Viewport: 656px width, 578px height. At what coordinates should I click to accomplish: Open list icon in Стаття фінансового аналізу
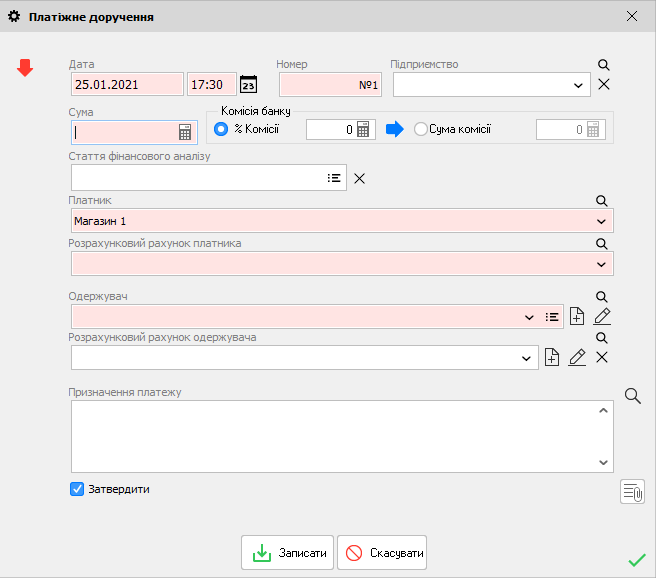[x=334, y=178]
